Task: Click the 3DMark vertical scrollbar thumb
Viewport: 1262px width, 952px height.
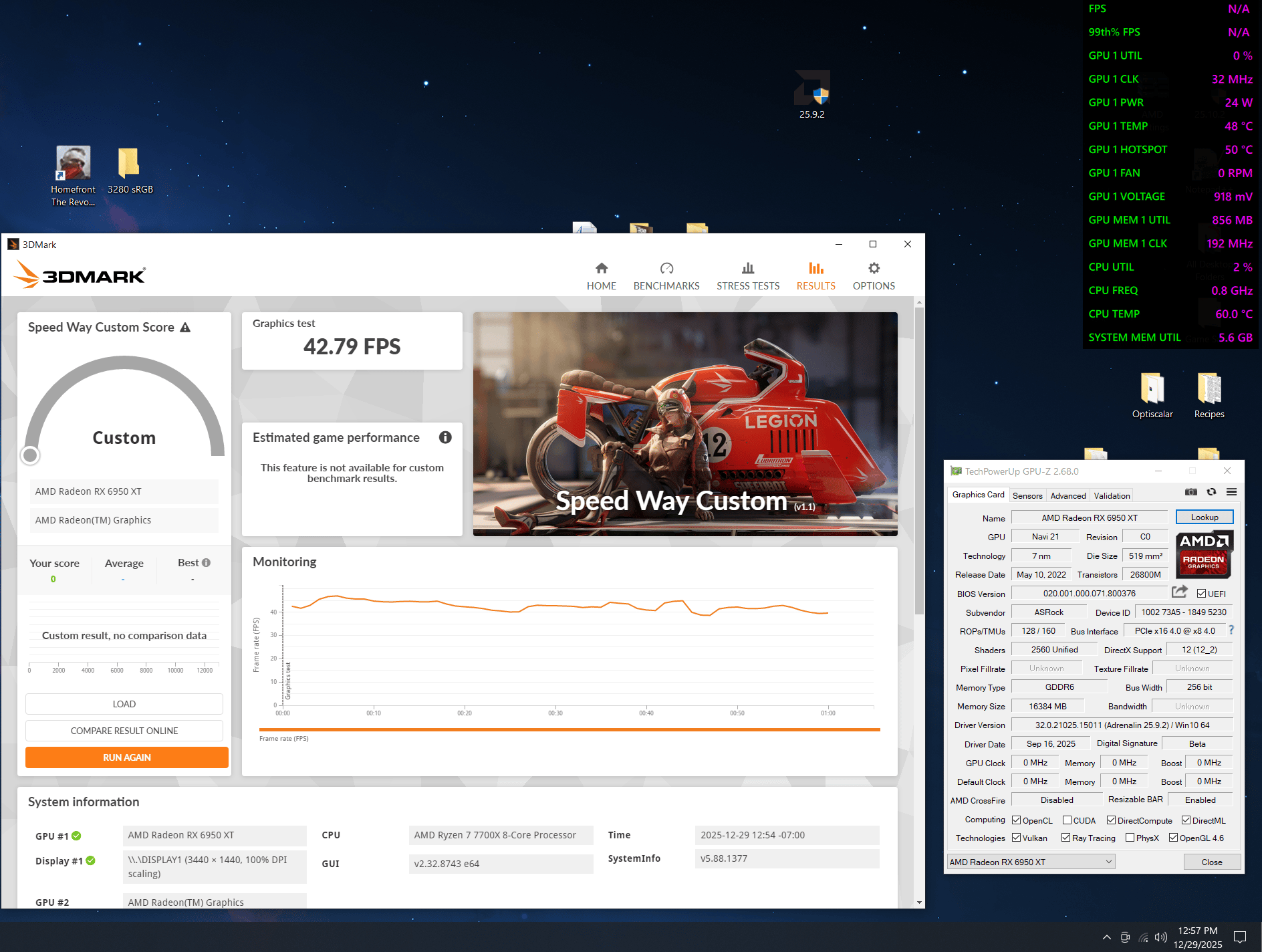Action: tap(920, 461)
